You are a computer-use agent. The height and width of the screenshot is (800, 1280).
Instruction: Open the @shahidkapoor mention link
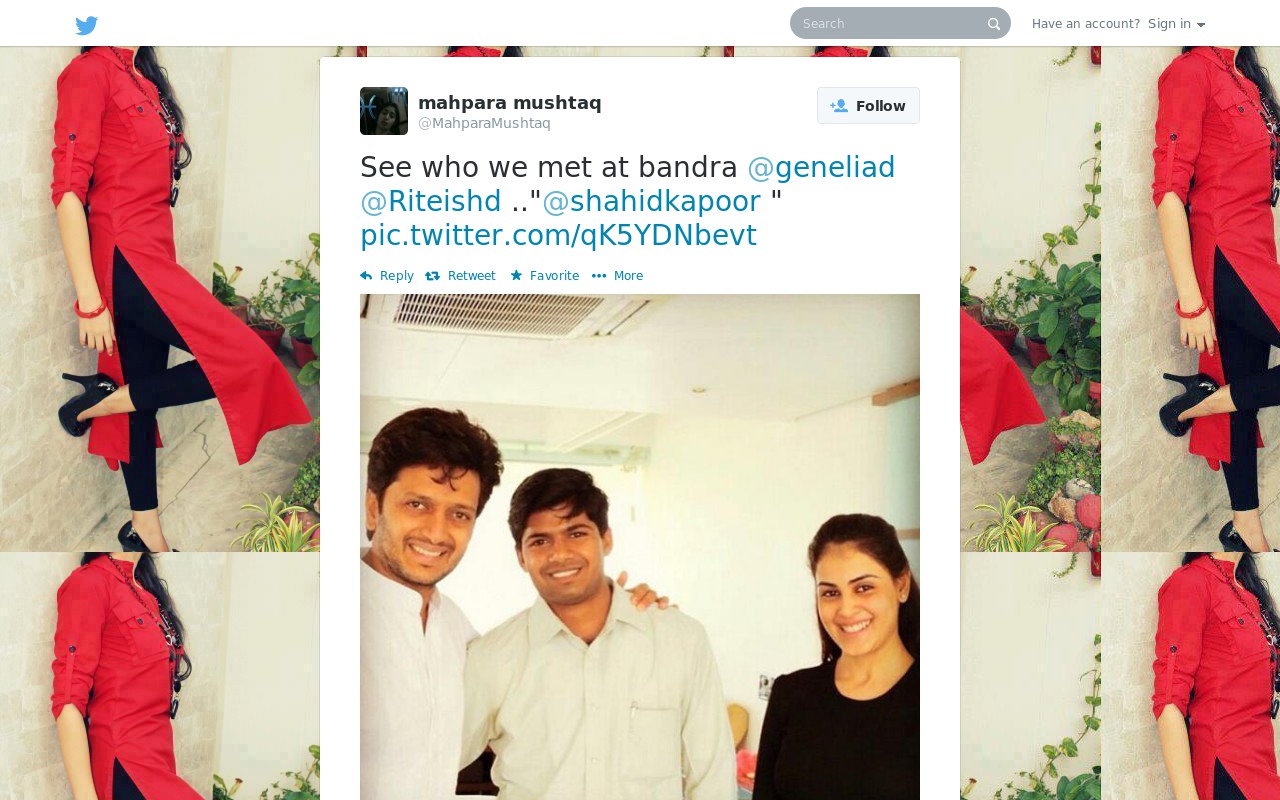click(651, 201)
